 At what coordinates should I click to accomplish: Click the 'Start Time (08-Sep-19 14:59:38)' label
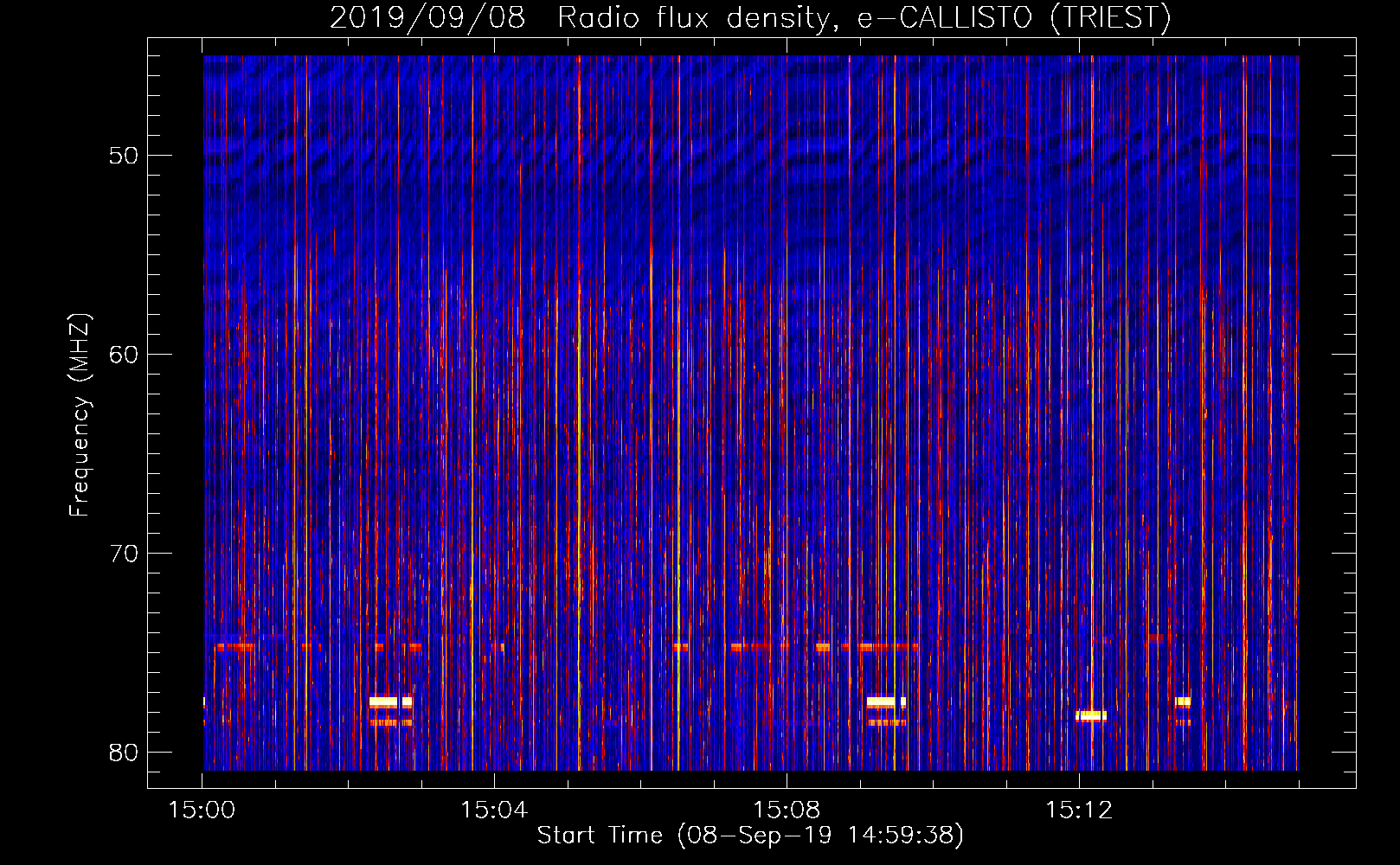click(750, 835)
